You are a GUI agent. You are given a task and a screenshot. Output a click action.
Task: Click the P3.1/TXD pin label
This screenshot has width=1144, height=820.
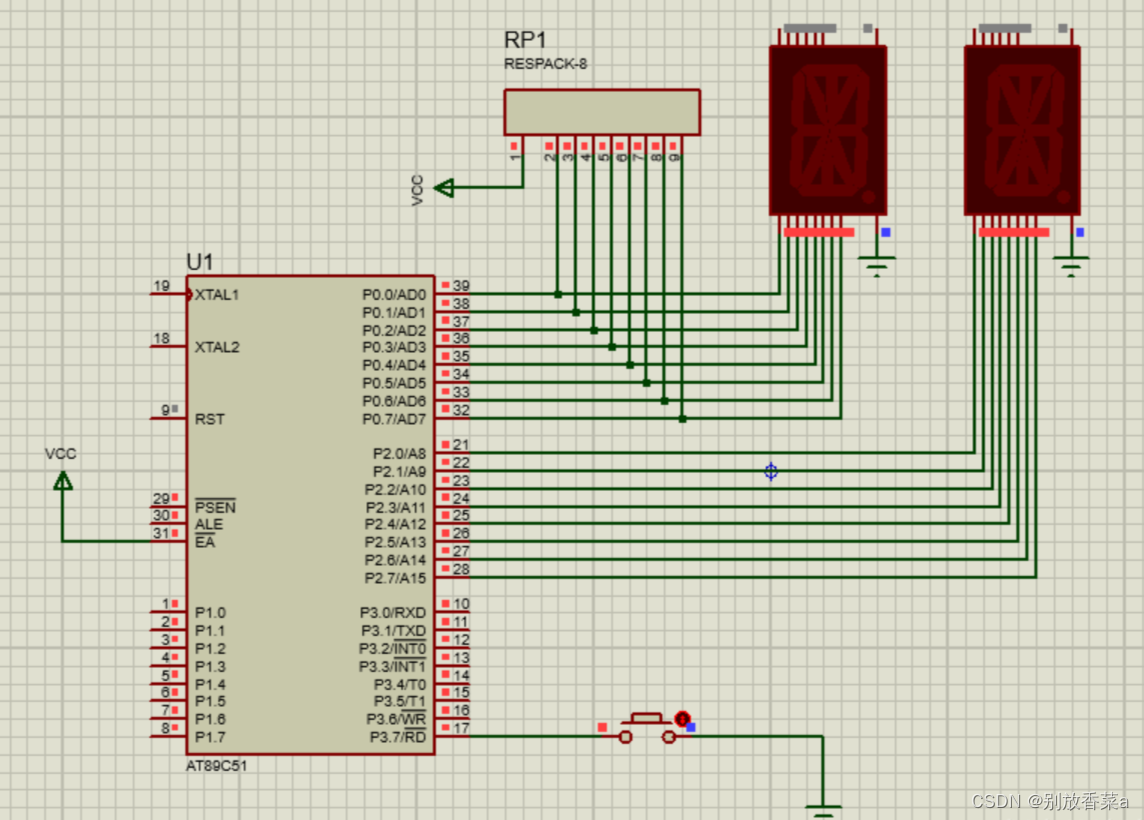tap(393, 631)
